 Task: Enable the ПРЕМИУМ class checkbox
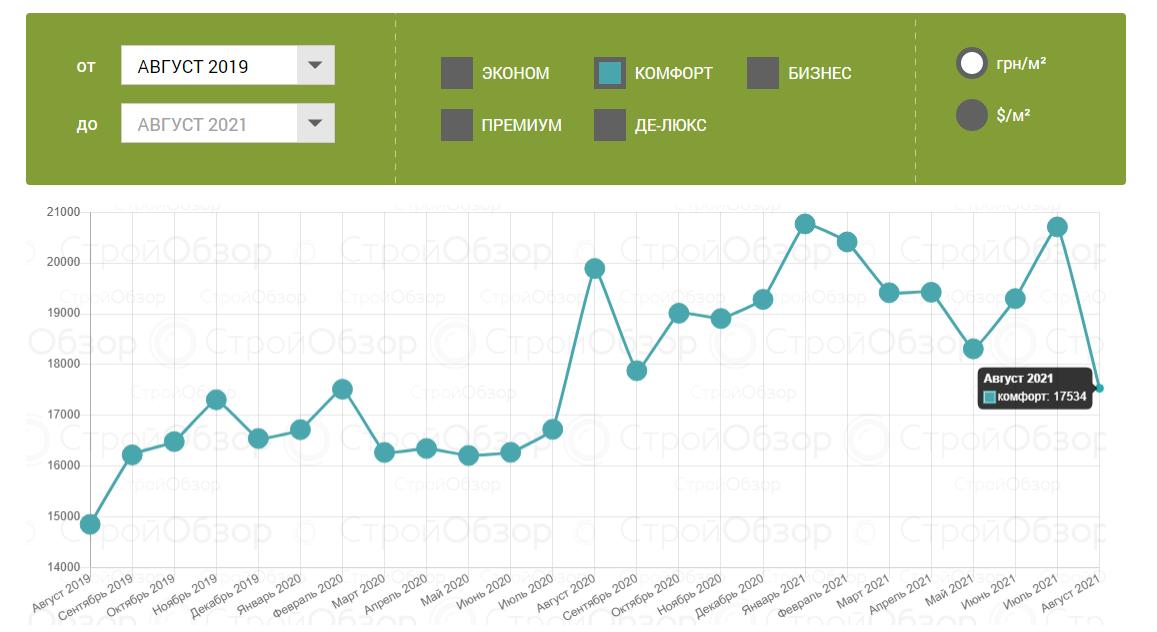pyautogui.click(x=457, y=125)
